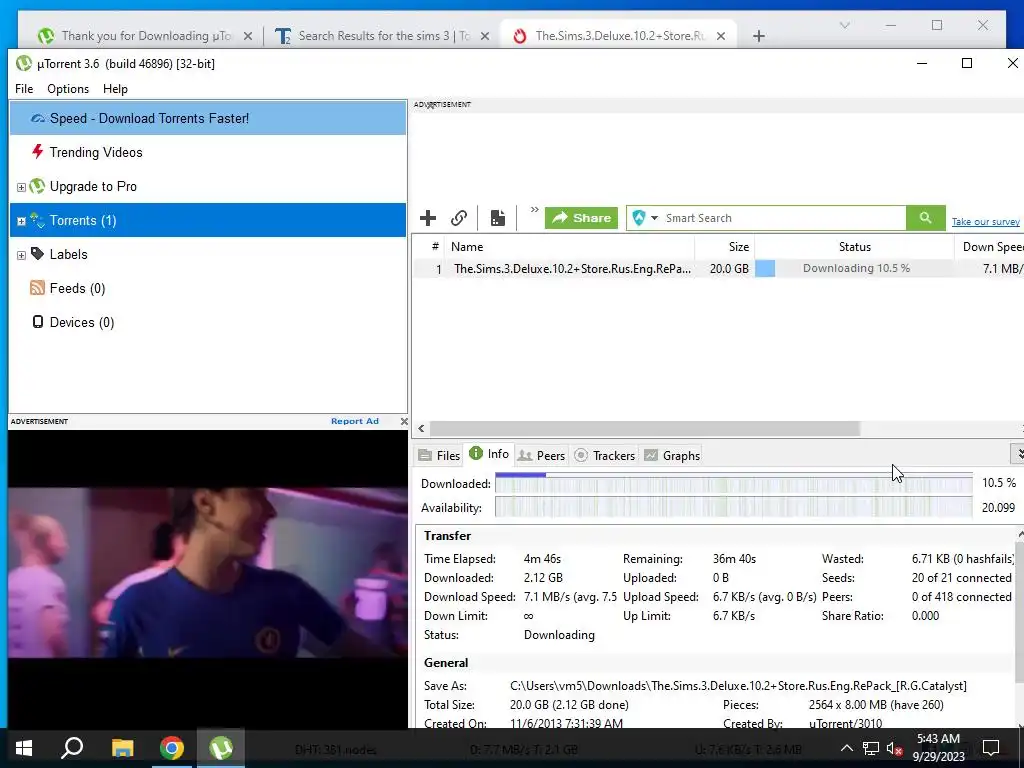Switch to the Peers tab

point(541,455)
